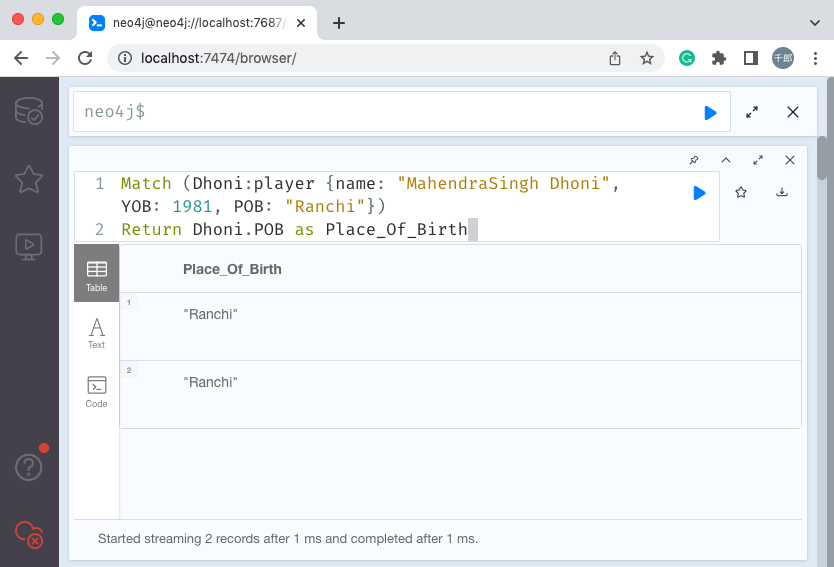Screen dimensions: 834x567
Task: Share this page via share icon
Action: tap(615, 58)
